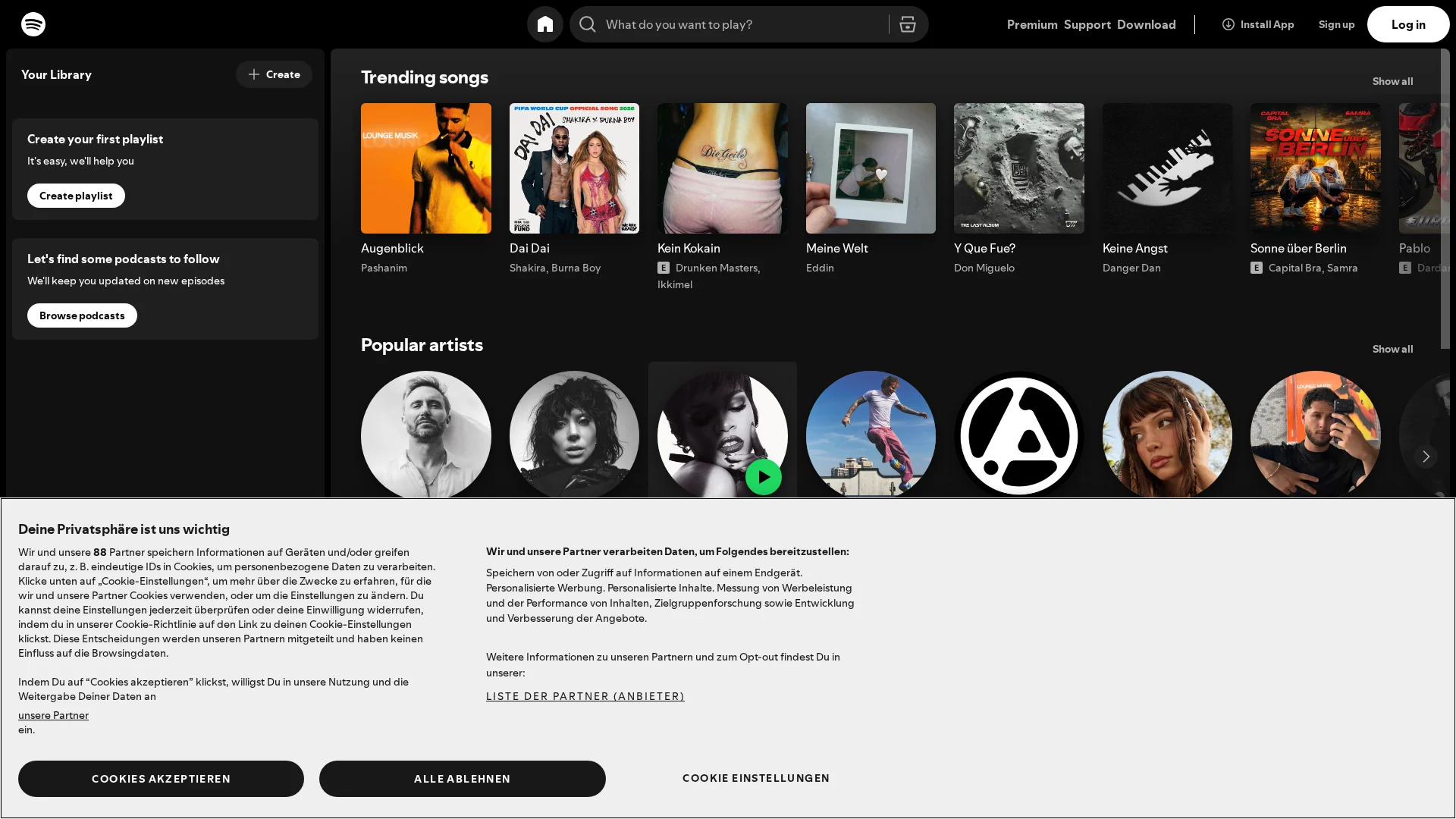Viewport: 1456px width, 819px height.
Task: Open artist Capital Bra, Samra link
Action: [1313, 268]
